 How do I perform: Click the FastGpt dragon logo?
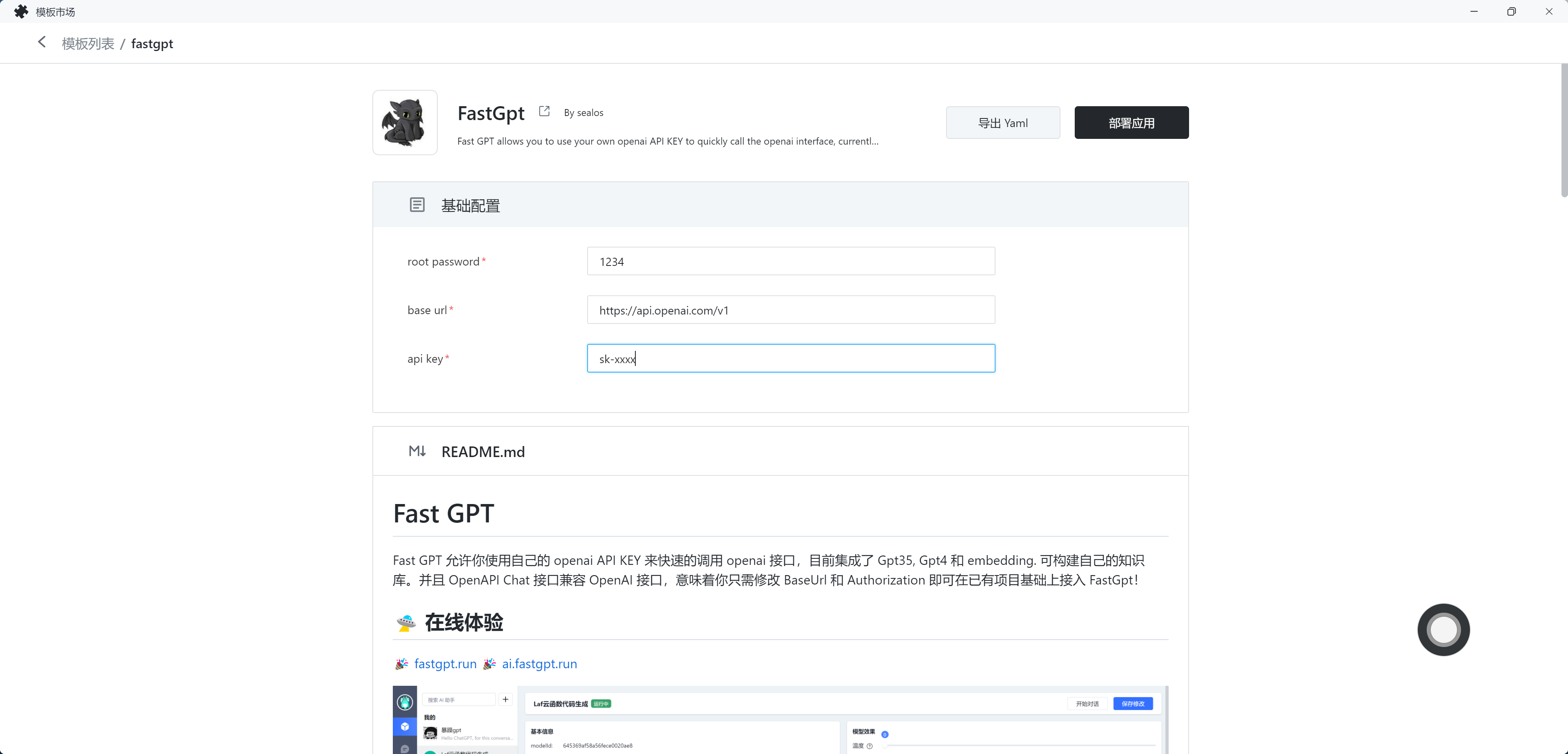point(405,123)
